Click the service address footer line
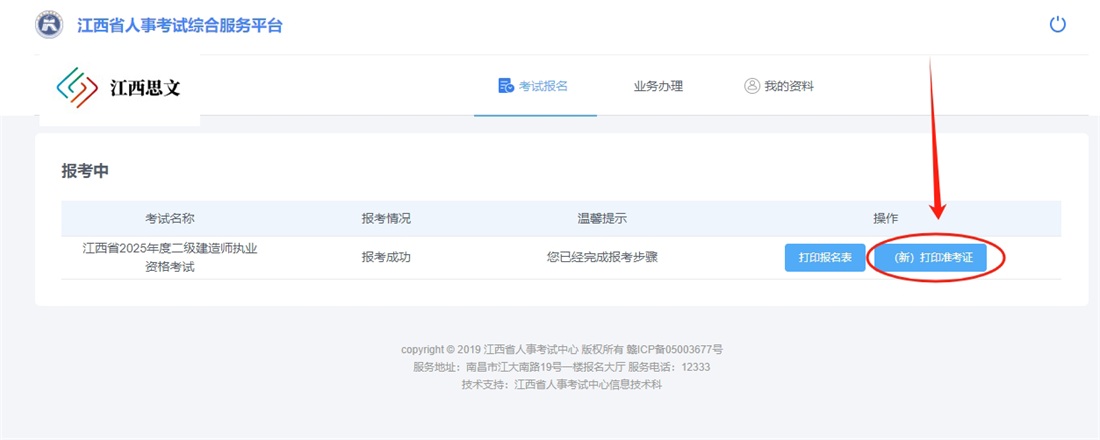The image size is (1100, 440). [x=561, y=367]
